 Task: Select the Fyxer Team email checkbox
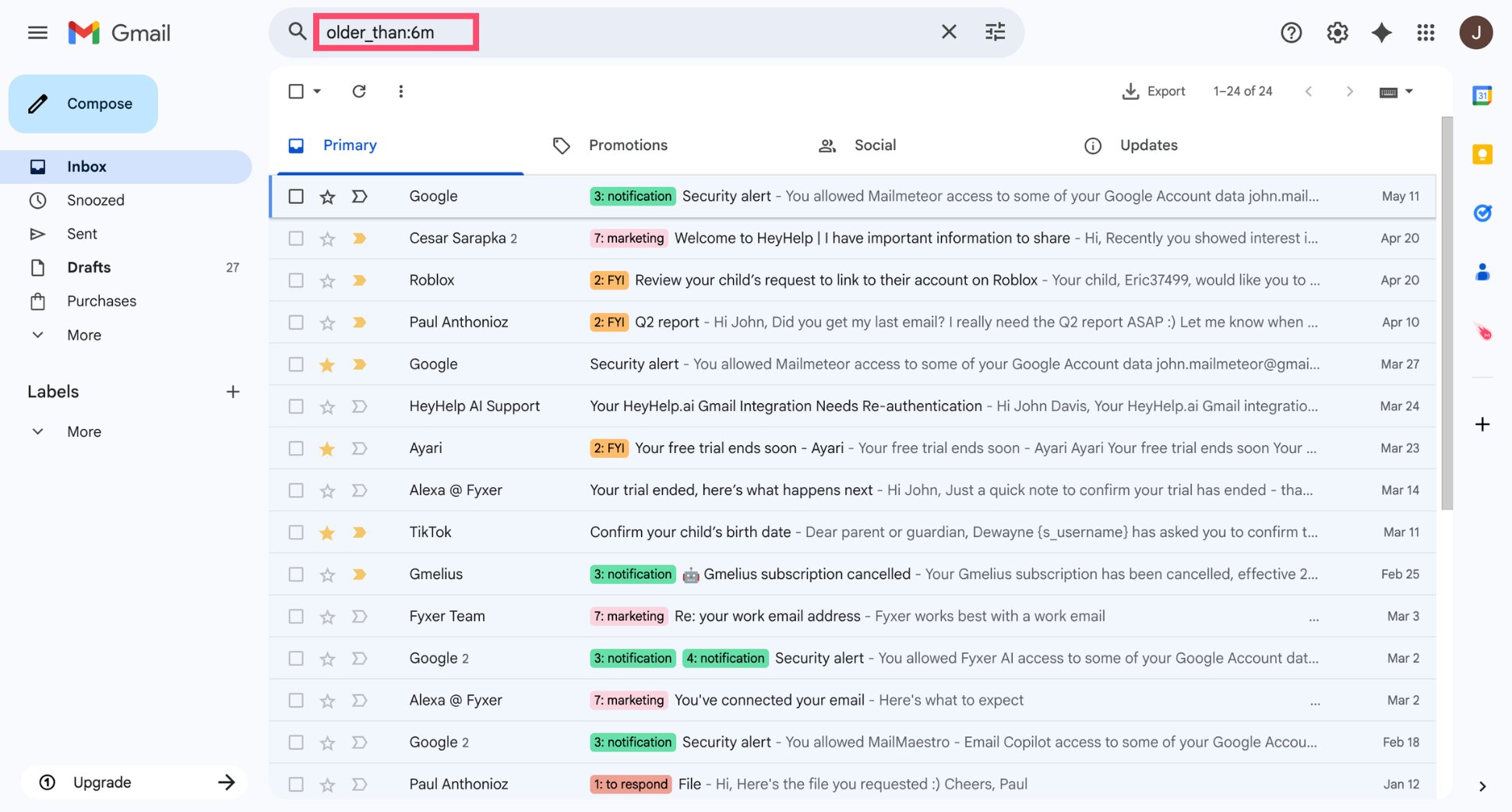[296, 617]
